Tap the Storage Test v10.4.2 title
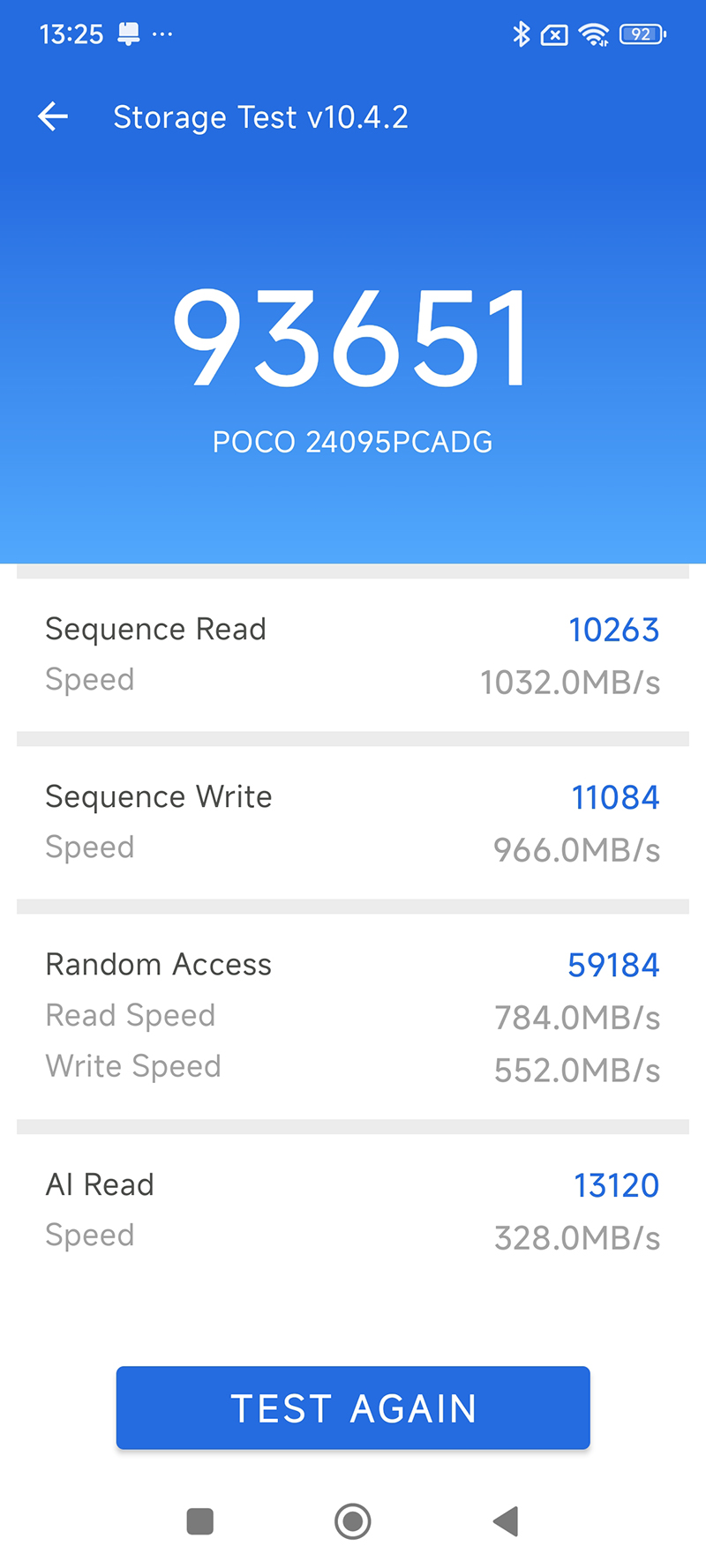This screenshot has height=1568, width=706. click(x=260, y=117)
